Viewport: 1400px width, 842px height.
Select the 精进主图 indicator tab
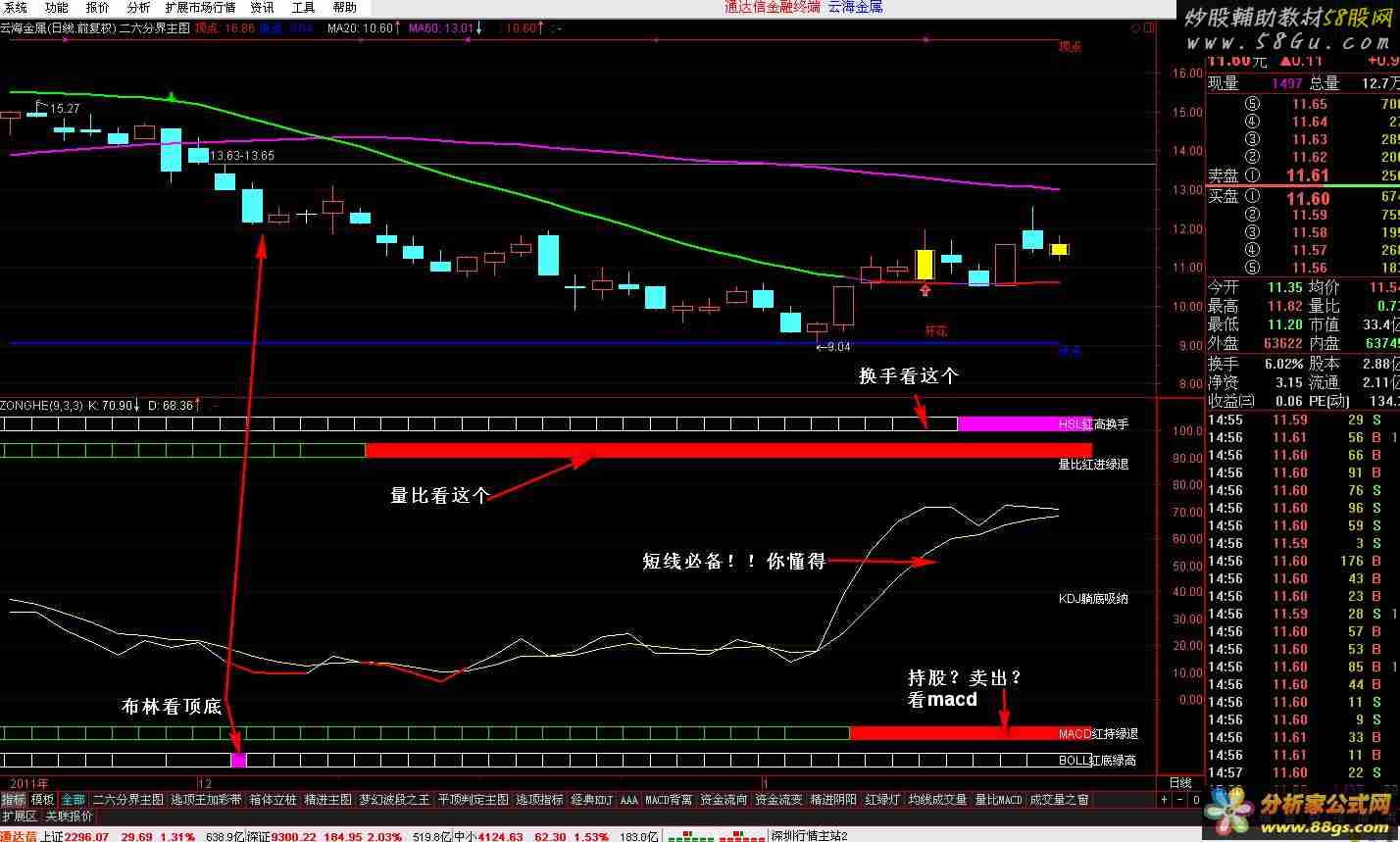coord(327,800)
